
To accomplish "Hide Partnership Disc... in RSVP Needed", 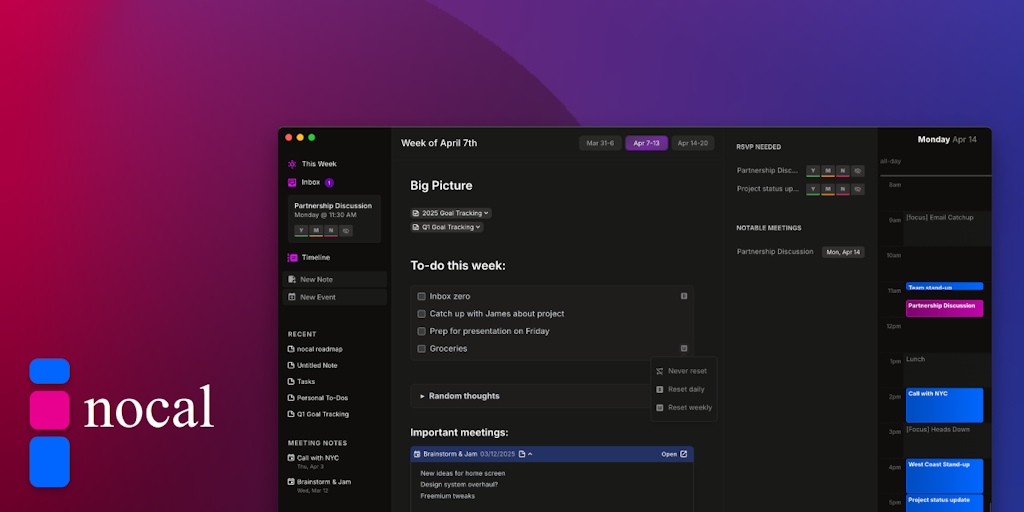I will pos(858,171).
